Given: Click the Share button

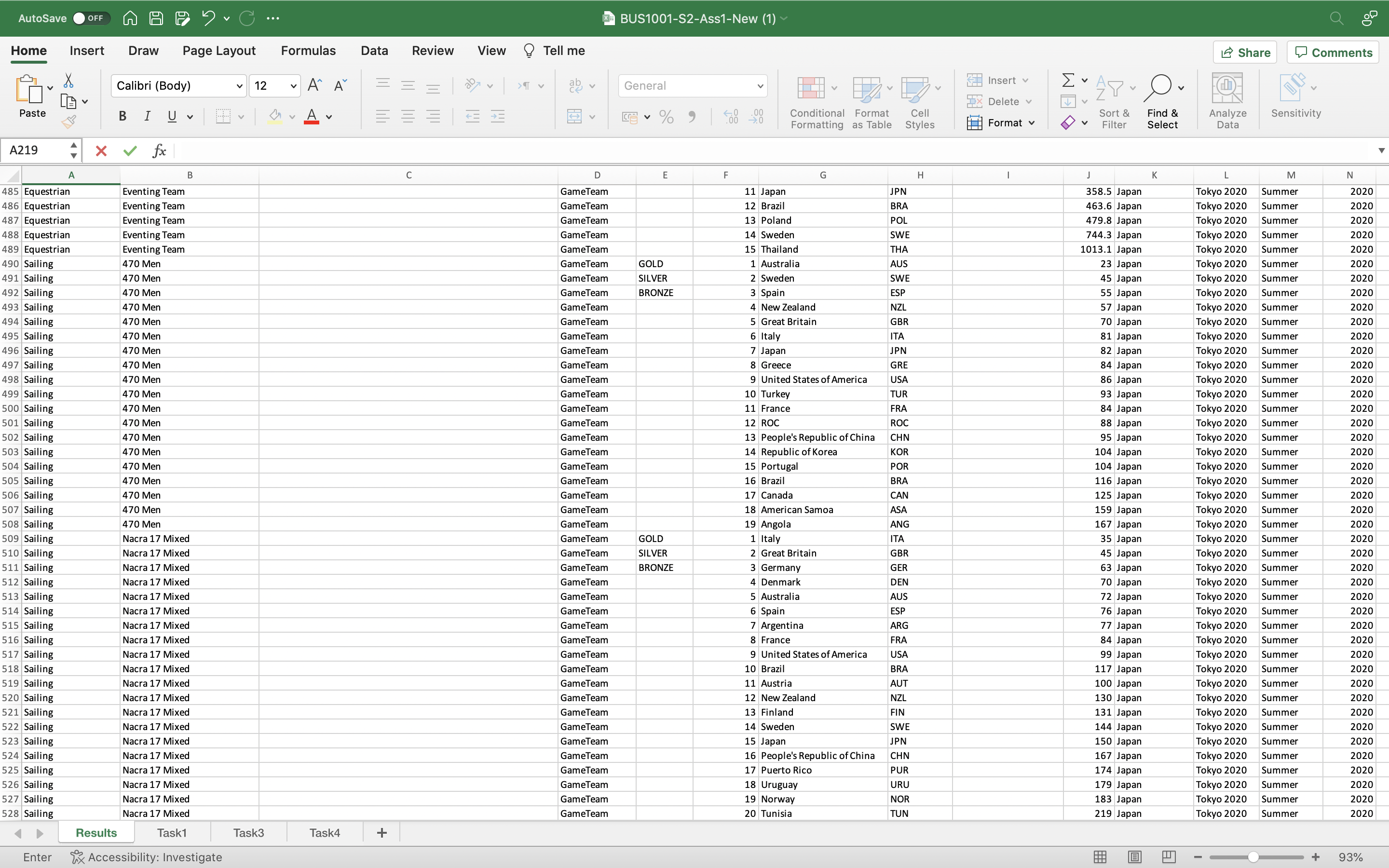Looking at the screenshot, I should [x=1245, y=52].
